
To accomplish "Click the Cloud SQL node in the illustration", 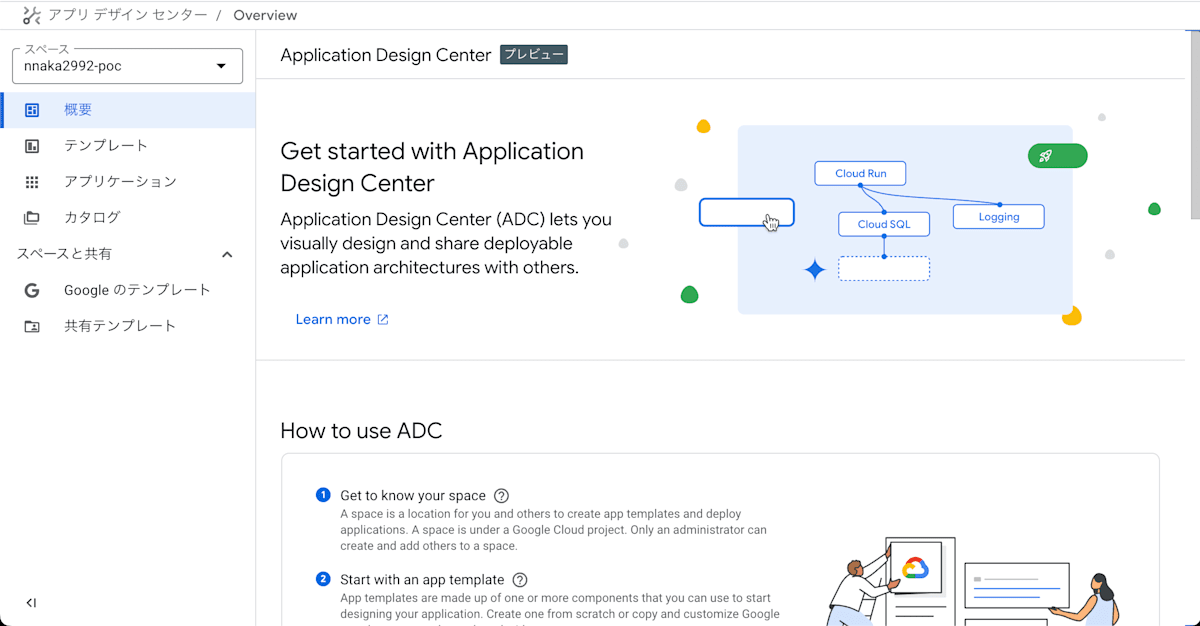I will (x=884, y=224).
